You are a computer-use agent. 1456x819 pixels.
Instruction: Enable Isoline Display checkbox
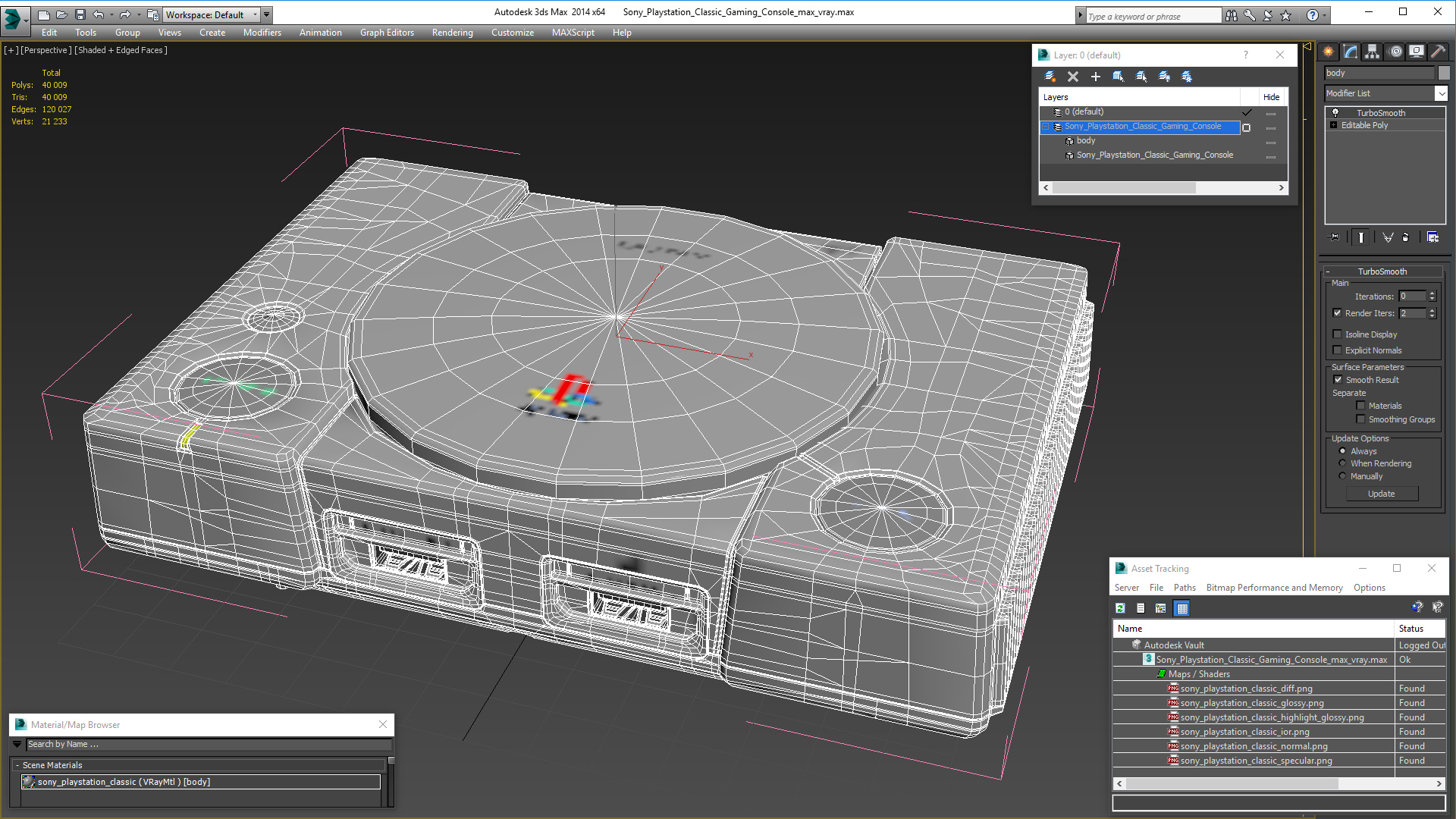pos(1338,334)
